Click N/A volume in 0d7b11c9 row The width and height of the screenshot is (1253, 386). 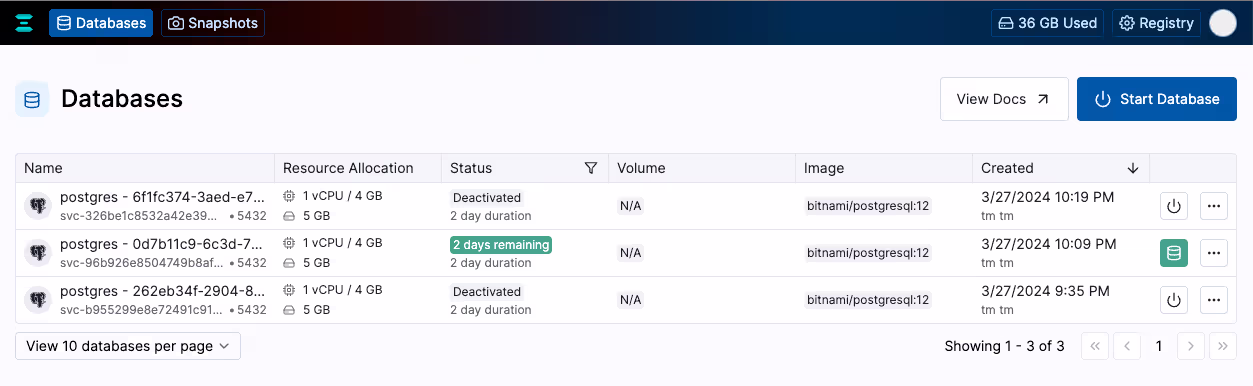(630, 253)
